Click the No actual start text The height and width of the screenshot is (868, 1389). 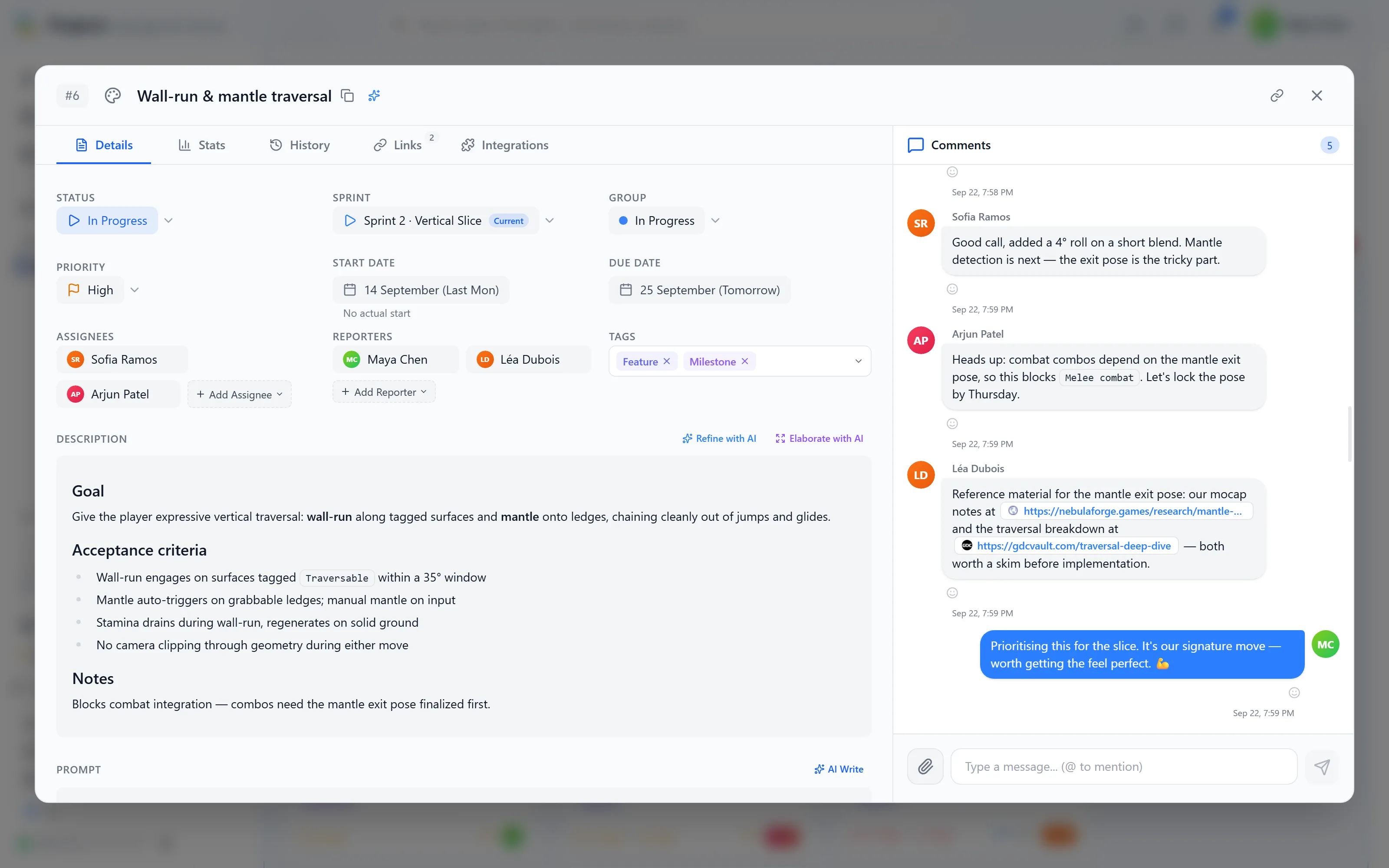(x=376, y=313)
